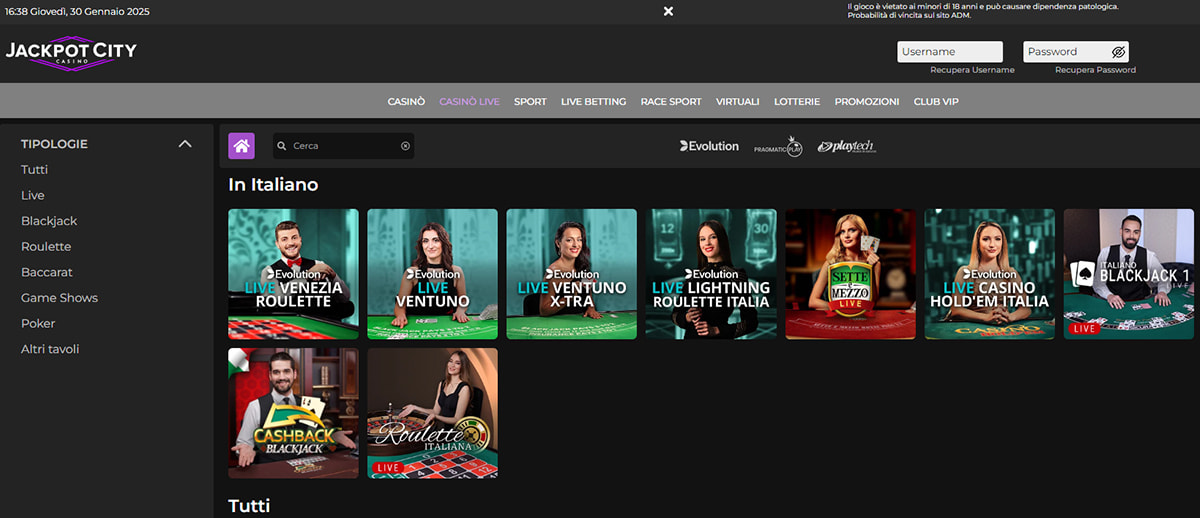Image resolution: width=1200 pixels, height=518 pixels.
Task: Open the Sport navigation tab
Action: (530, 101)
